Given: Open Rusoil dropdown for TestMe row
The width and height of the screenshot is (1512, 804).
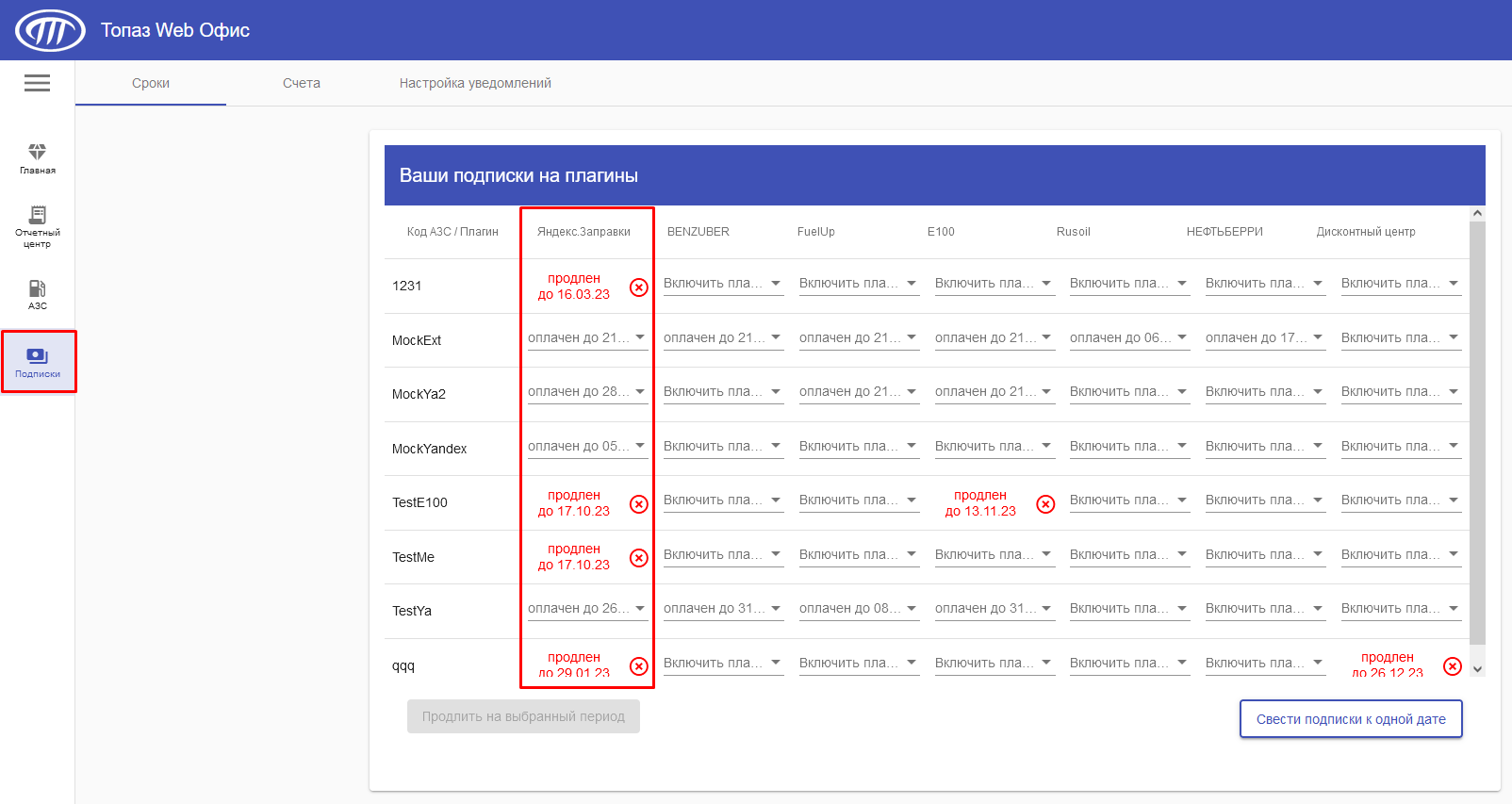Looking at the screenshot, I should pos(1129,554).
